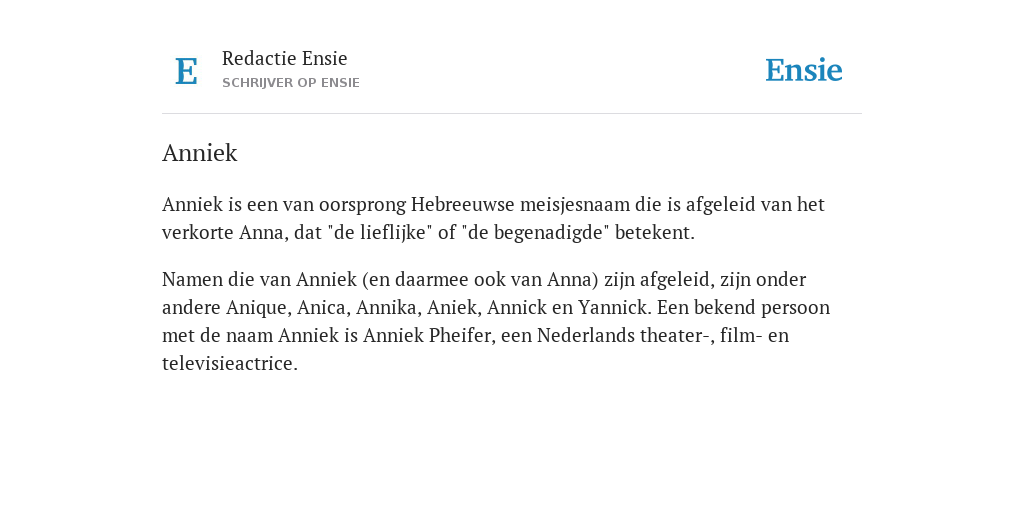Click the word Hebreeuwse in first paragraph
1024x512 pixels.
pyautogui.click(x=462, y=204)
